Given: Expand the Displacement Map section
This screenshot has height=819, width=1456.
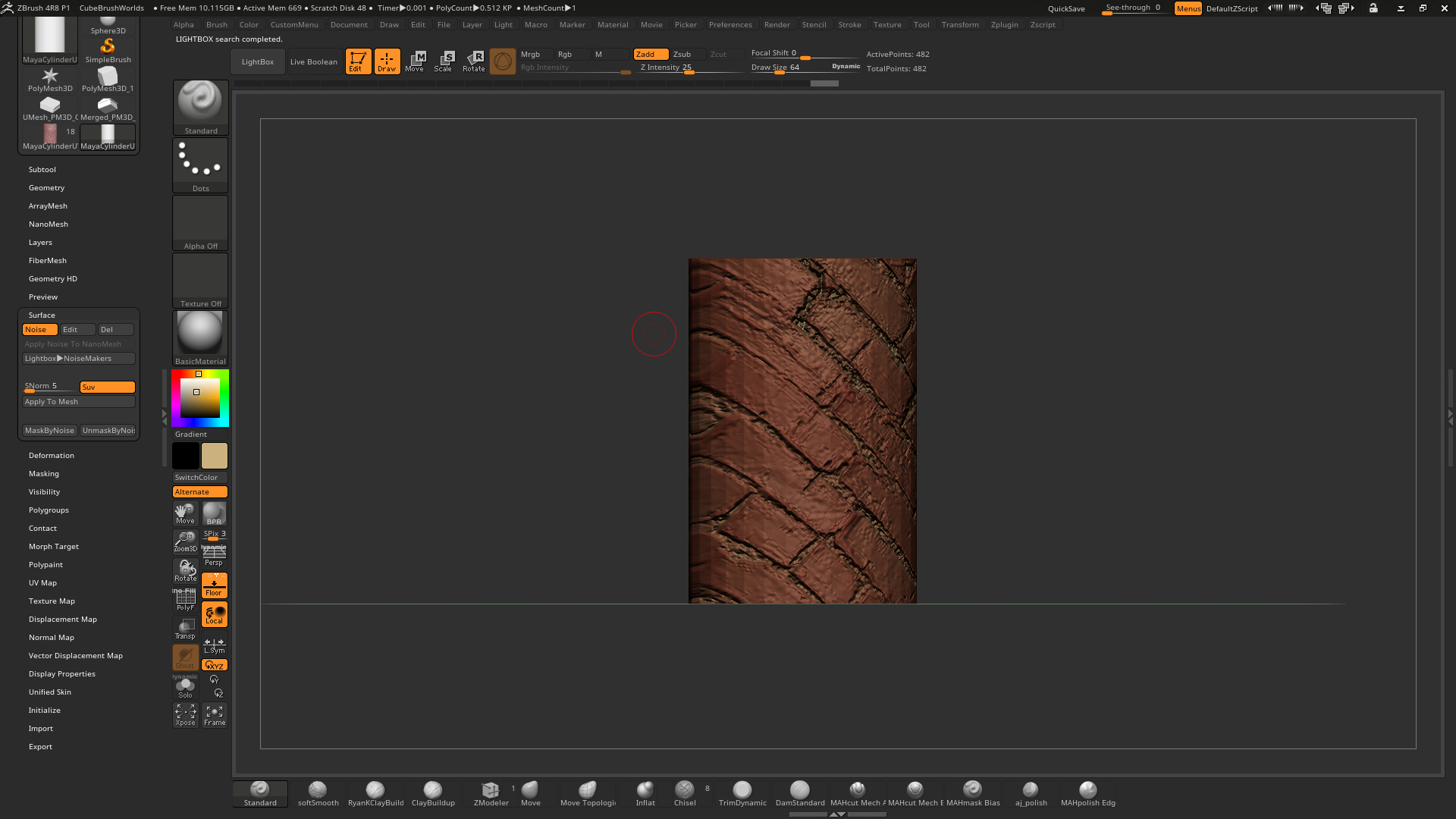Looking at the screenshot, I should (63, 620).
